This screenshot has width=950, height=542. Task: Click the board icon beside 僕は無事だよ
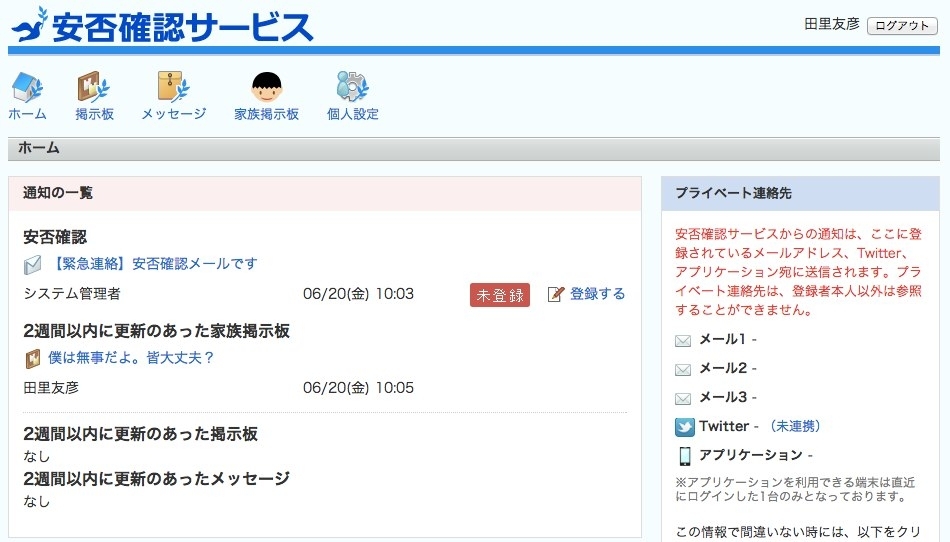33,359
